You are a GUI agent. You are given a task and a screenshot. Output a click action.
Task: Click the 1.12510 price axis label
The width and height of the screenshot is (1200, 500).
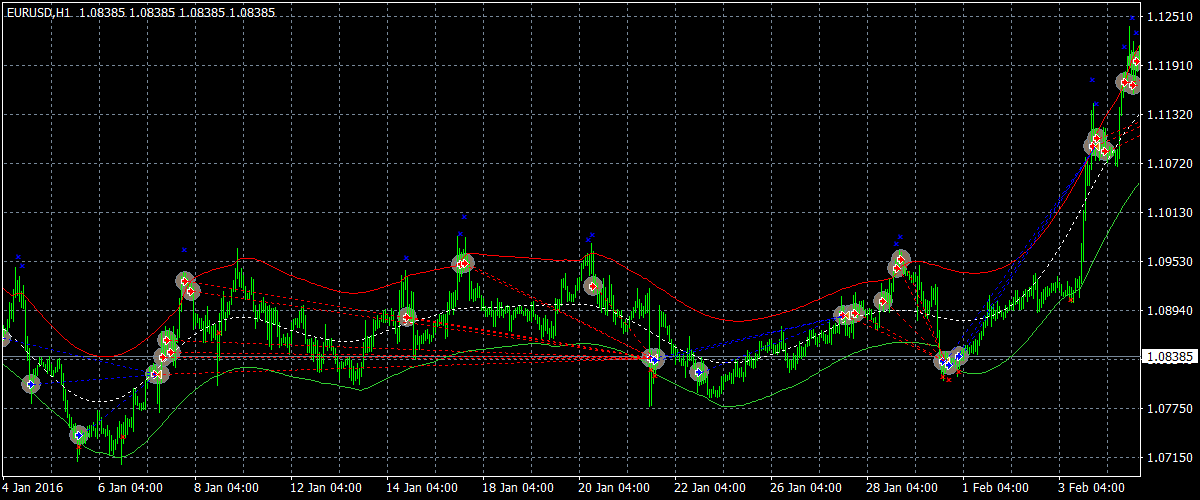click(1168, 17)
